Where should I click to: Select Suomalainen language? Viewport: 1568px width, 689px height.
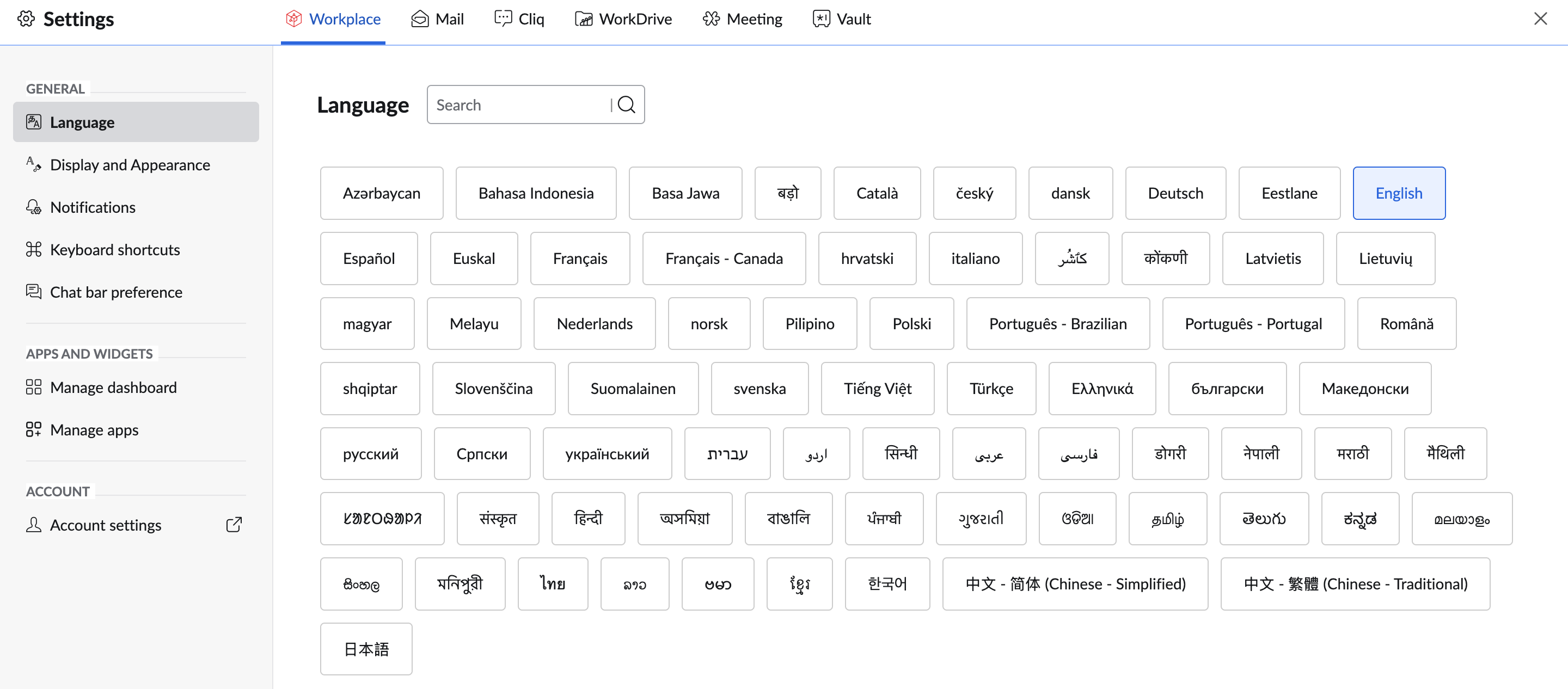pos(633,389)
